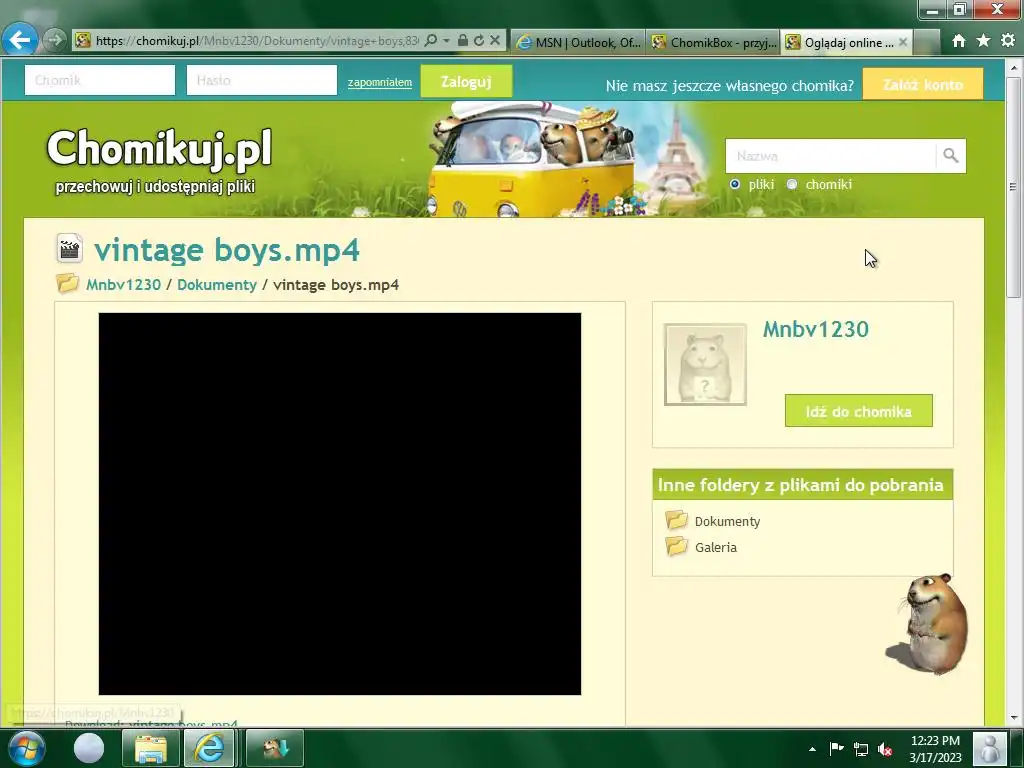Select the pliki radio button
1024x768 pixels.
pos(735,184)
